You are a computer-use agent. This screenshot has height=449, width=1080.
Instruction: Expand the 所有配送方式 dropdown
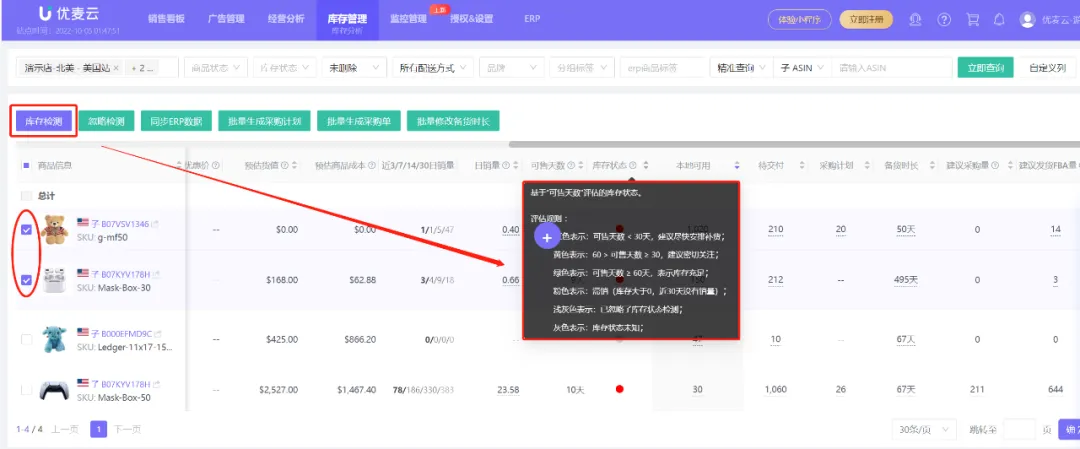(x=432, y=68)
